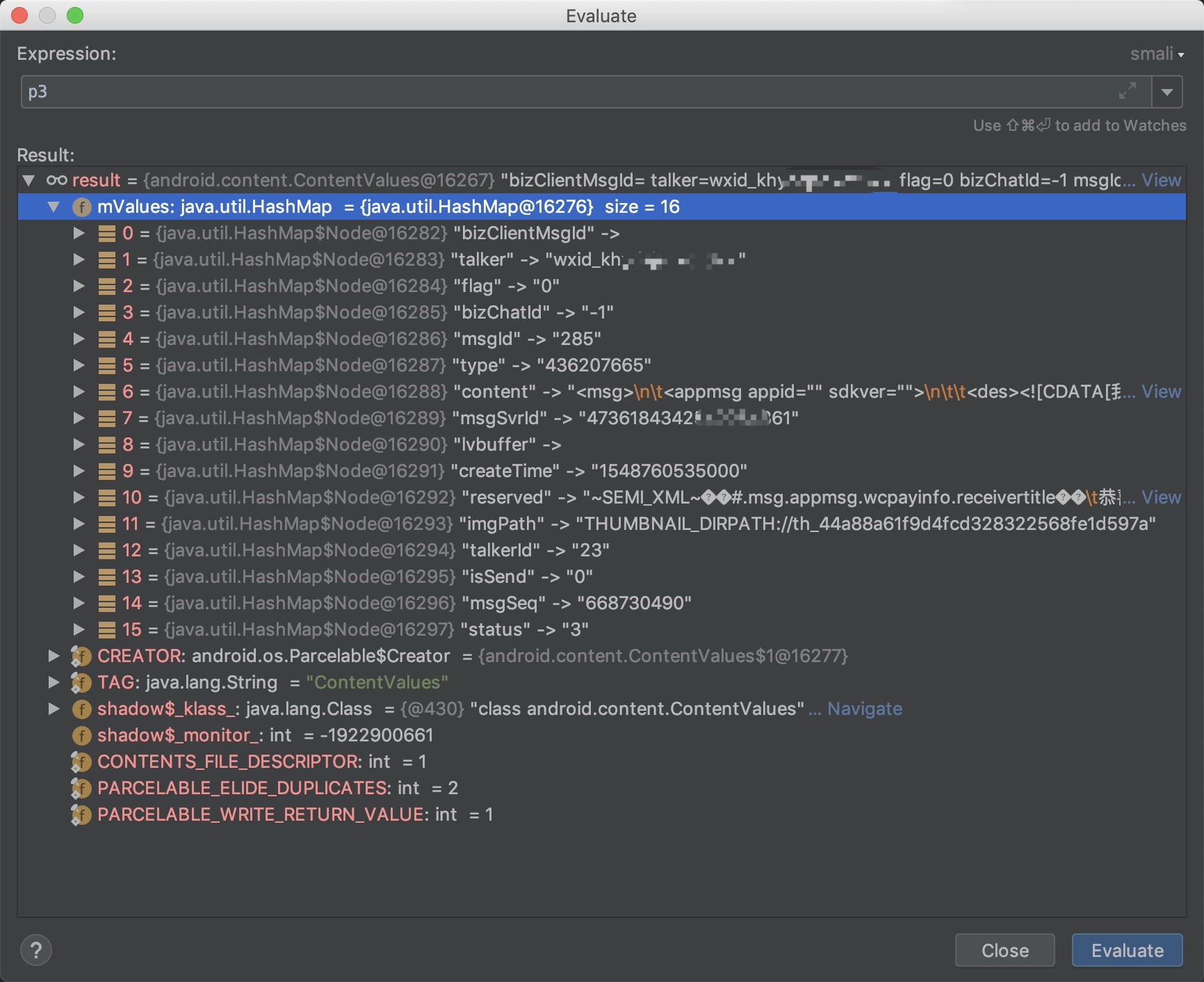Click View link on content row
1204x982 pixels.
click(x=1161, y=392)
